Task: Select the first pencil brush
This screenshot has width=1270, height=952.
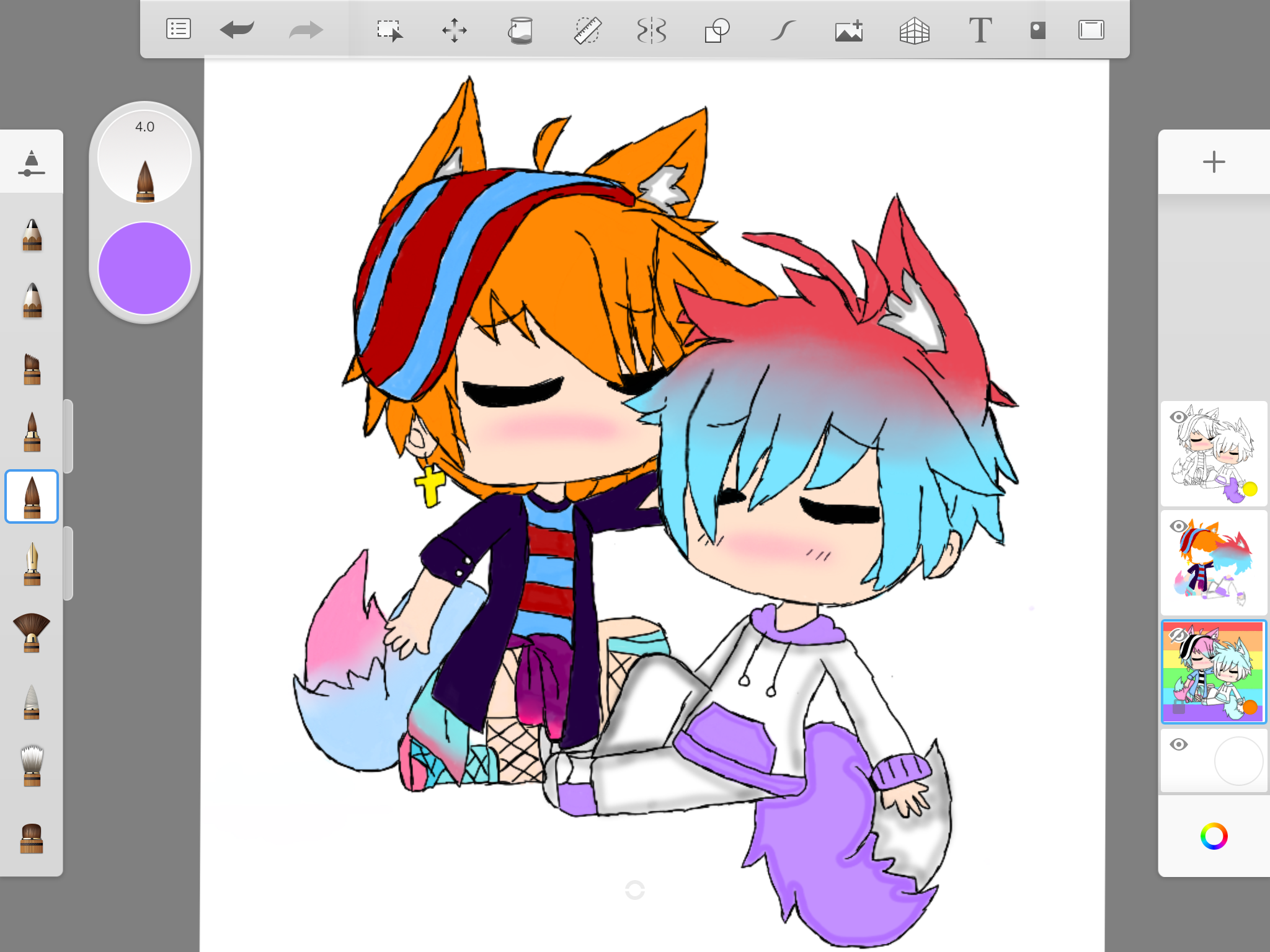Action: pyautogui.click(x=32, y=234)
